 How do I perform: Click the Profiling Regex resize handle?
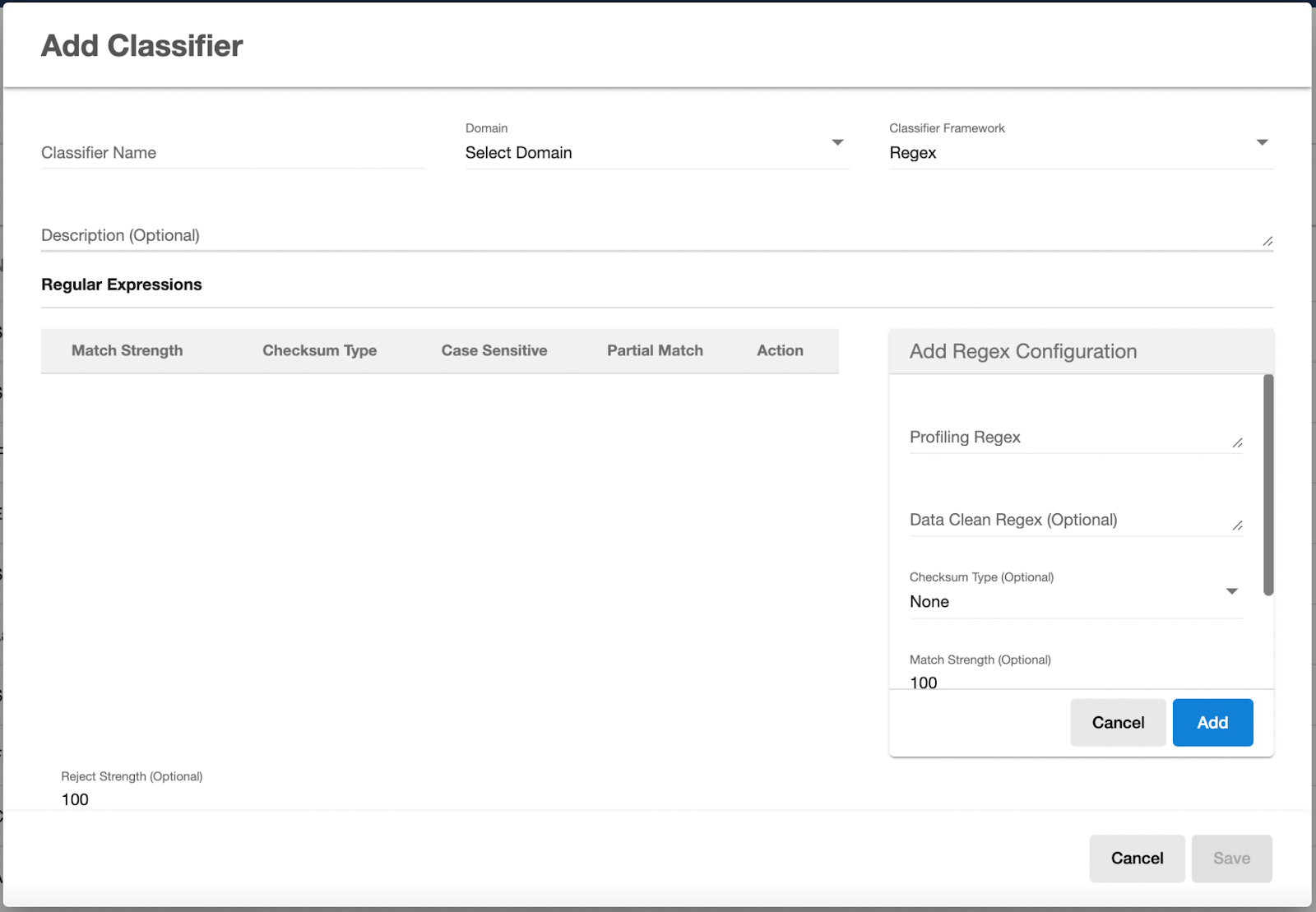[1237, 443]
